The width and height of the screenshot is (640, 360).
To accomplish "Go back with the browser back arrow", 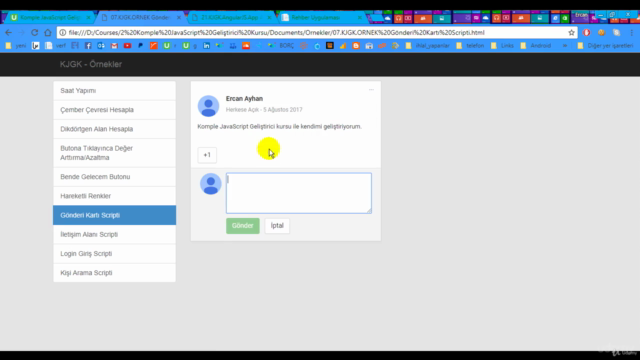I will click(9, 33).
